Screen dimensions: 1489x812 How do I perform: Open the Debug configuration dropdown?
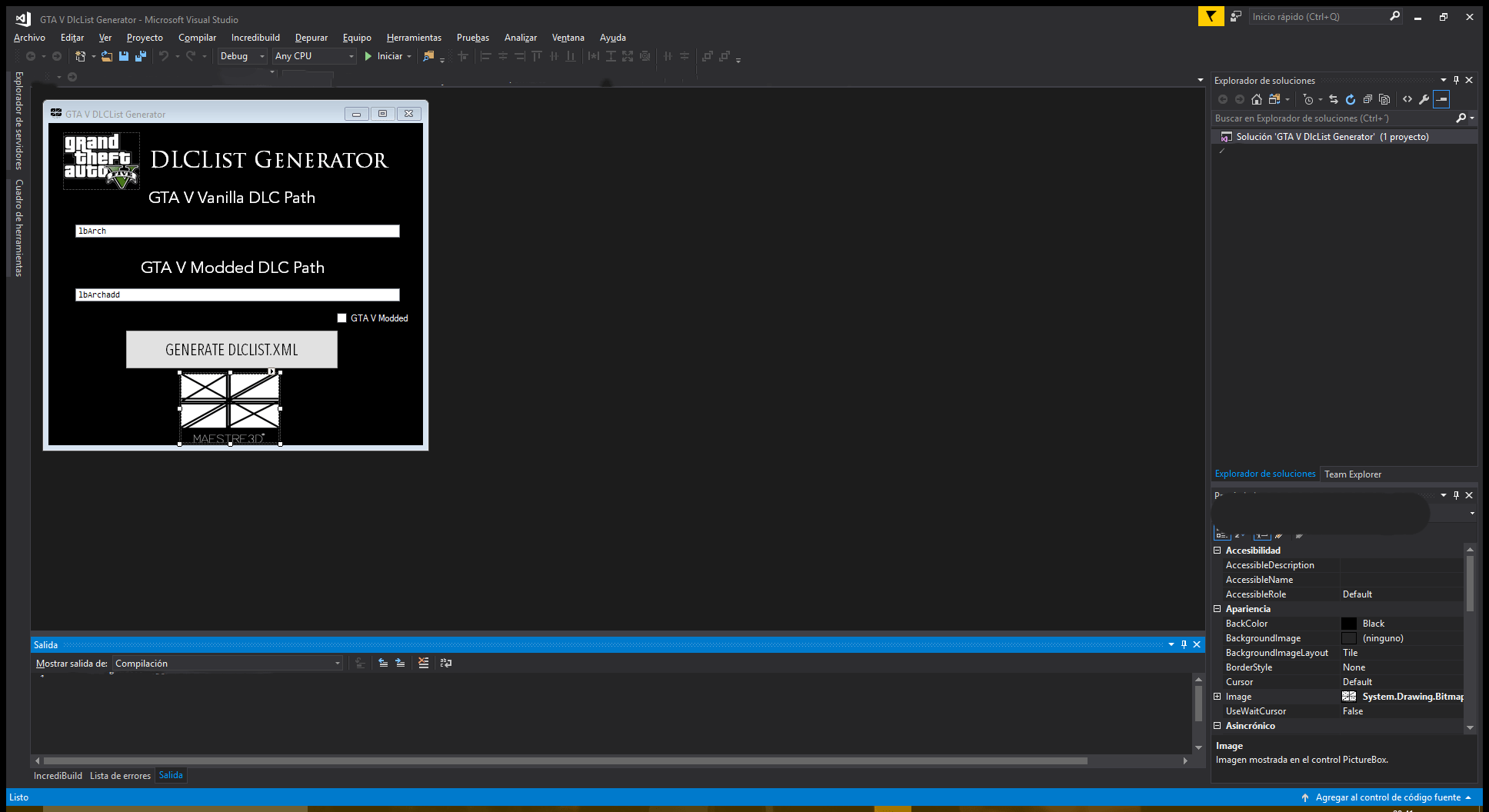260,55
